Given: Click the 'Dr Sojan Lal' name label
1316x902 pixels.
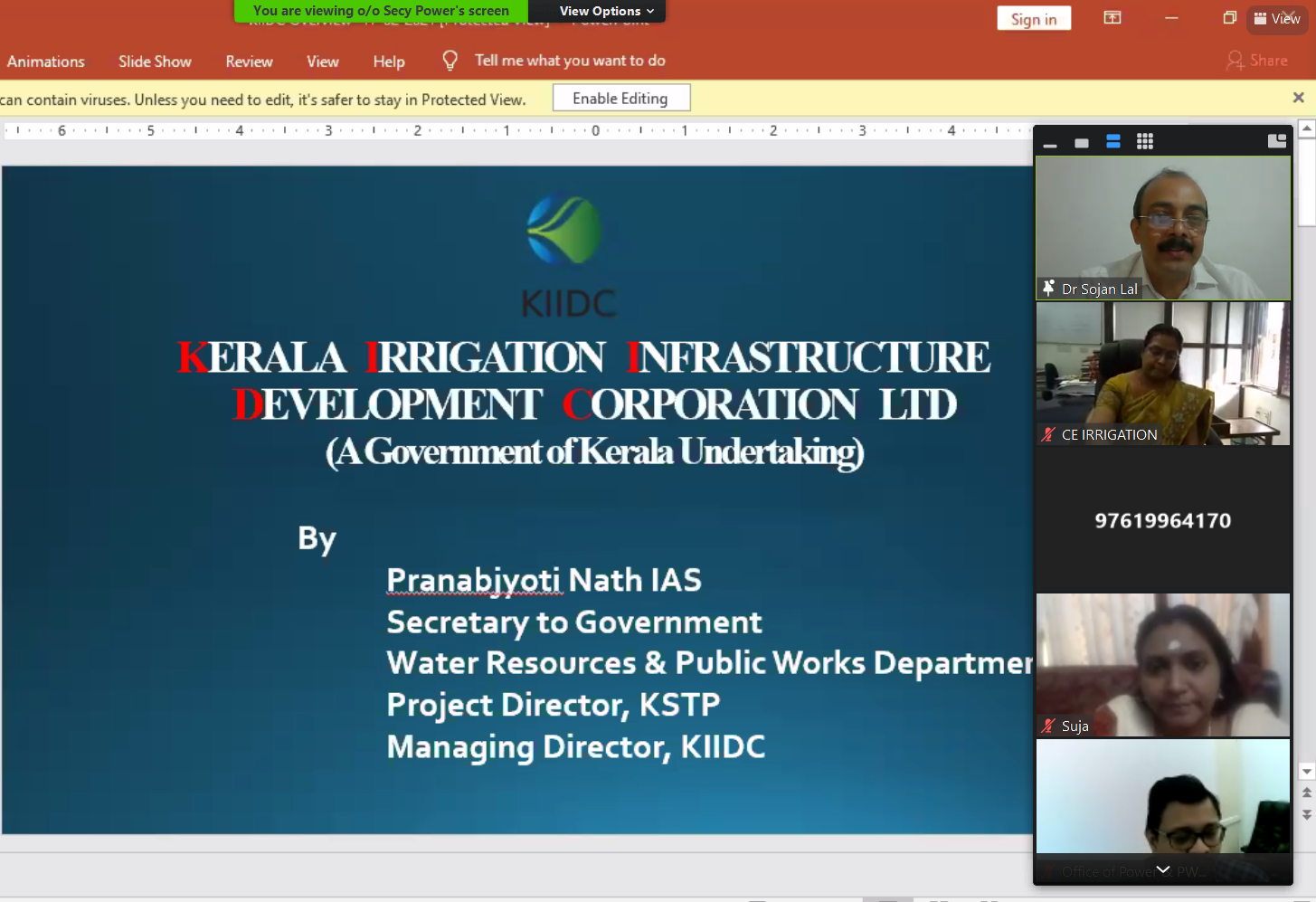Looking at the screenshot, I should [x=1100, y=290].
